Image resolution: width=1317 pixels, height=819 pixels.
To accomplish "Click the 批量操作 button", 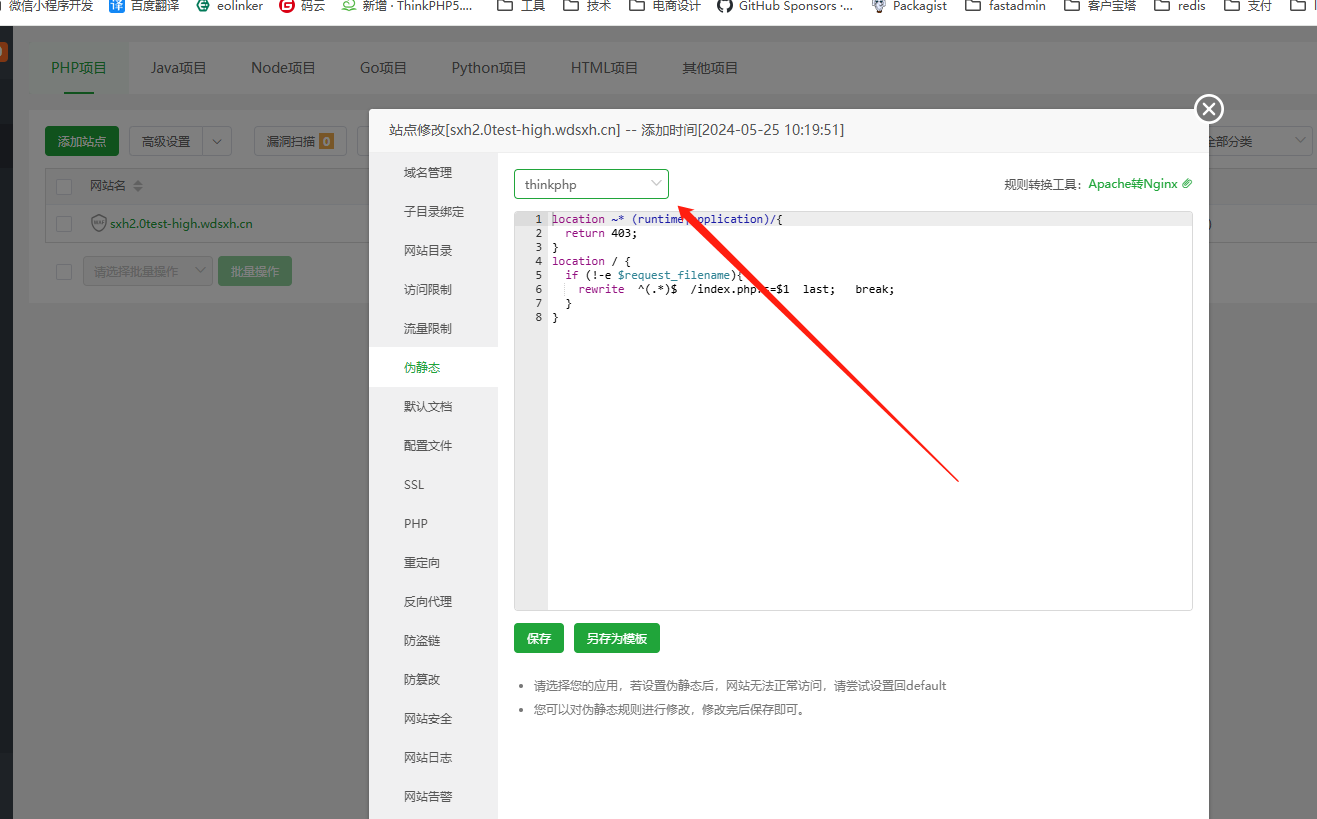I will coord(255,271).
